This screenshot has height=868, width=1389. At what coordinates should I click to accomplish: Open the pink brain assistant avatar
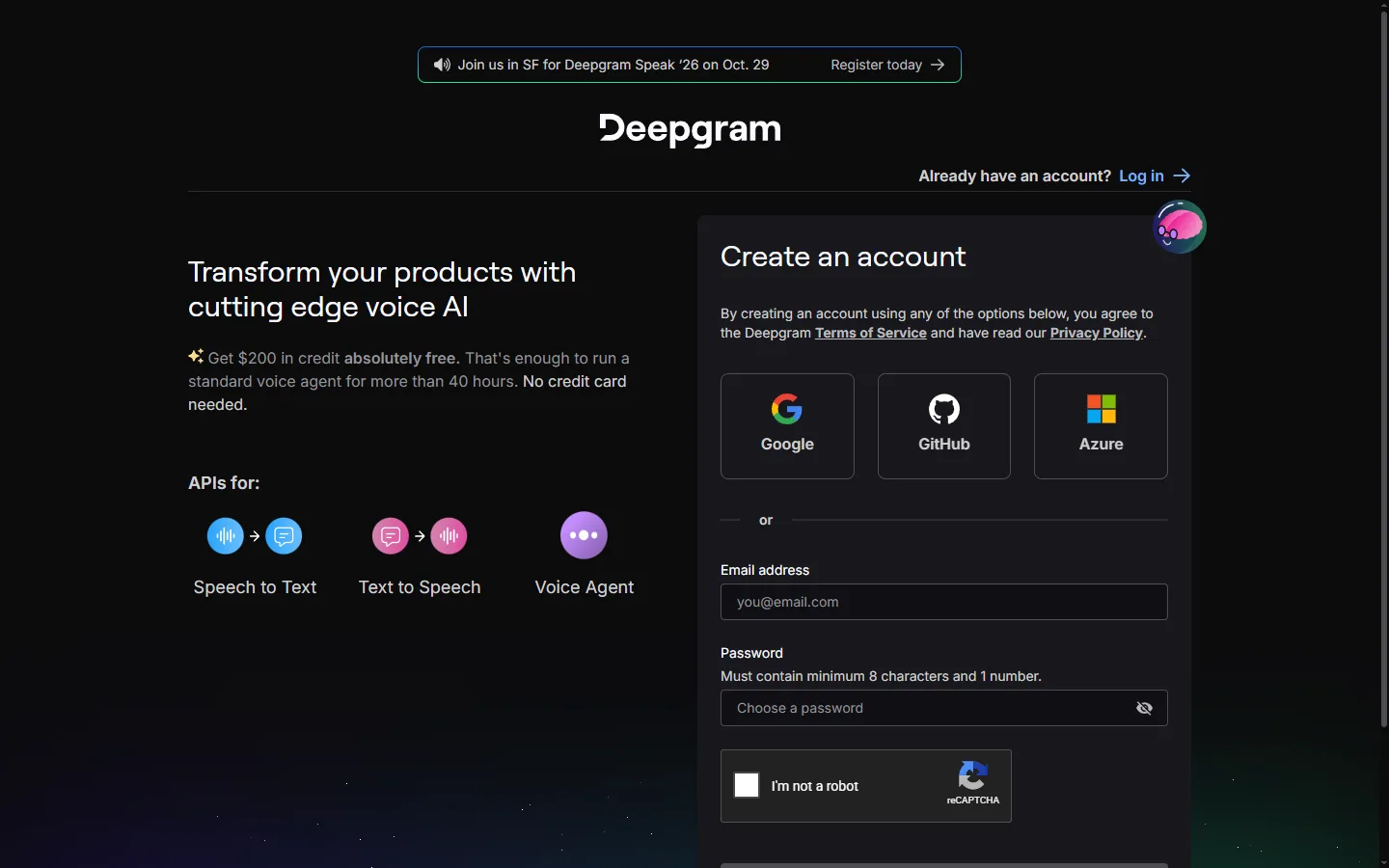pyautogui.click(x=1180, y=227)
